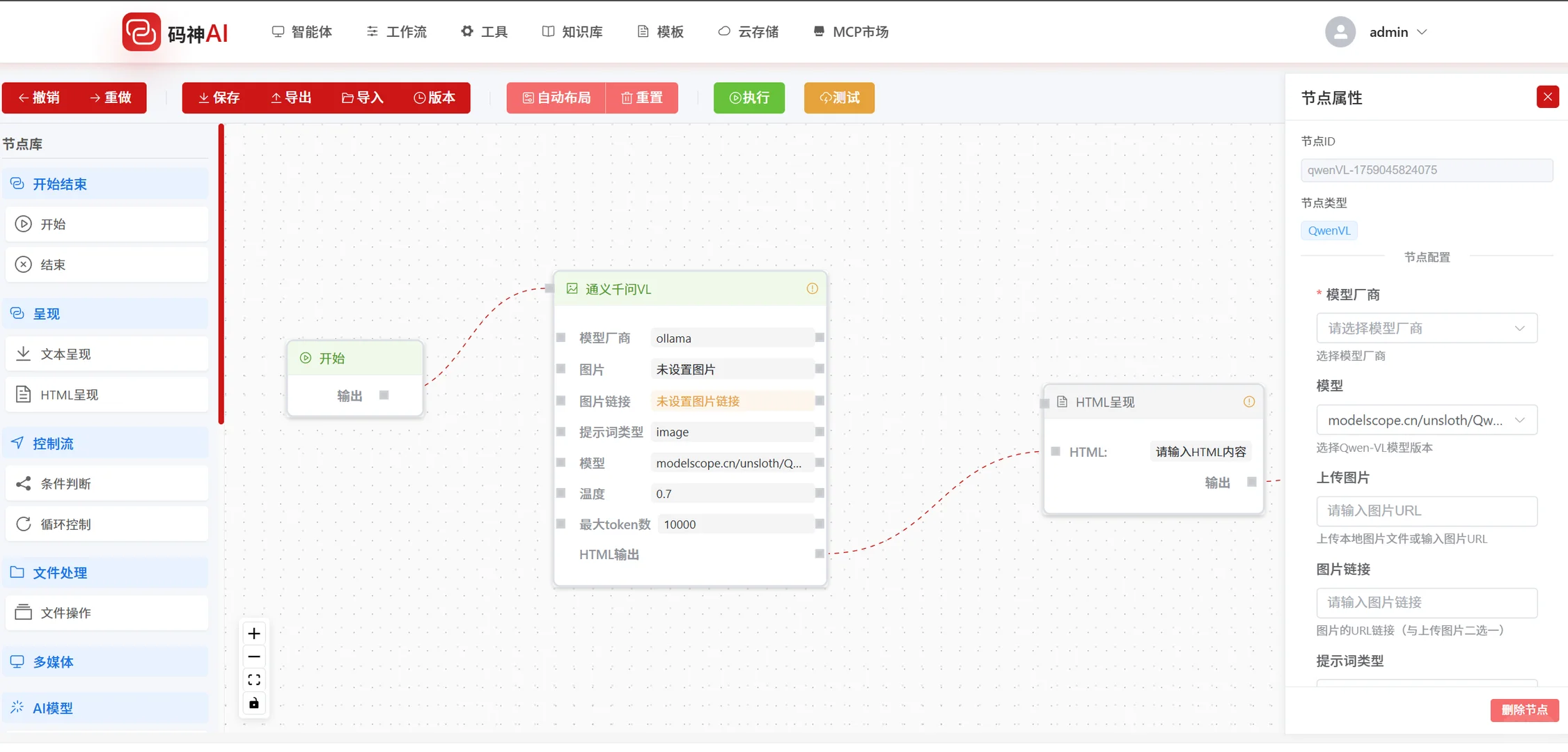Click the output port on 开始 node
The height and width of the screenshot is (752, 1568).
coord(384,395)
